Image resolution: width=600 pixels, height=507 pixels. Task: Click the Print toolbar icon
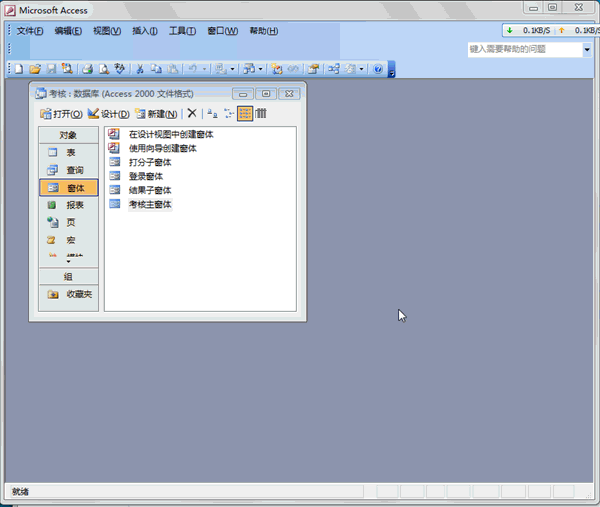click(88, 69)
